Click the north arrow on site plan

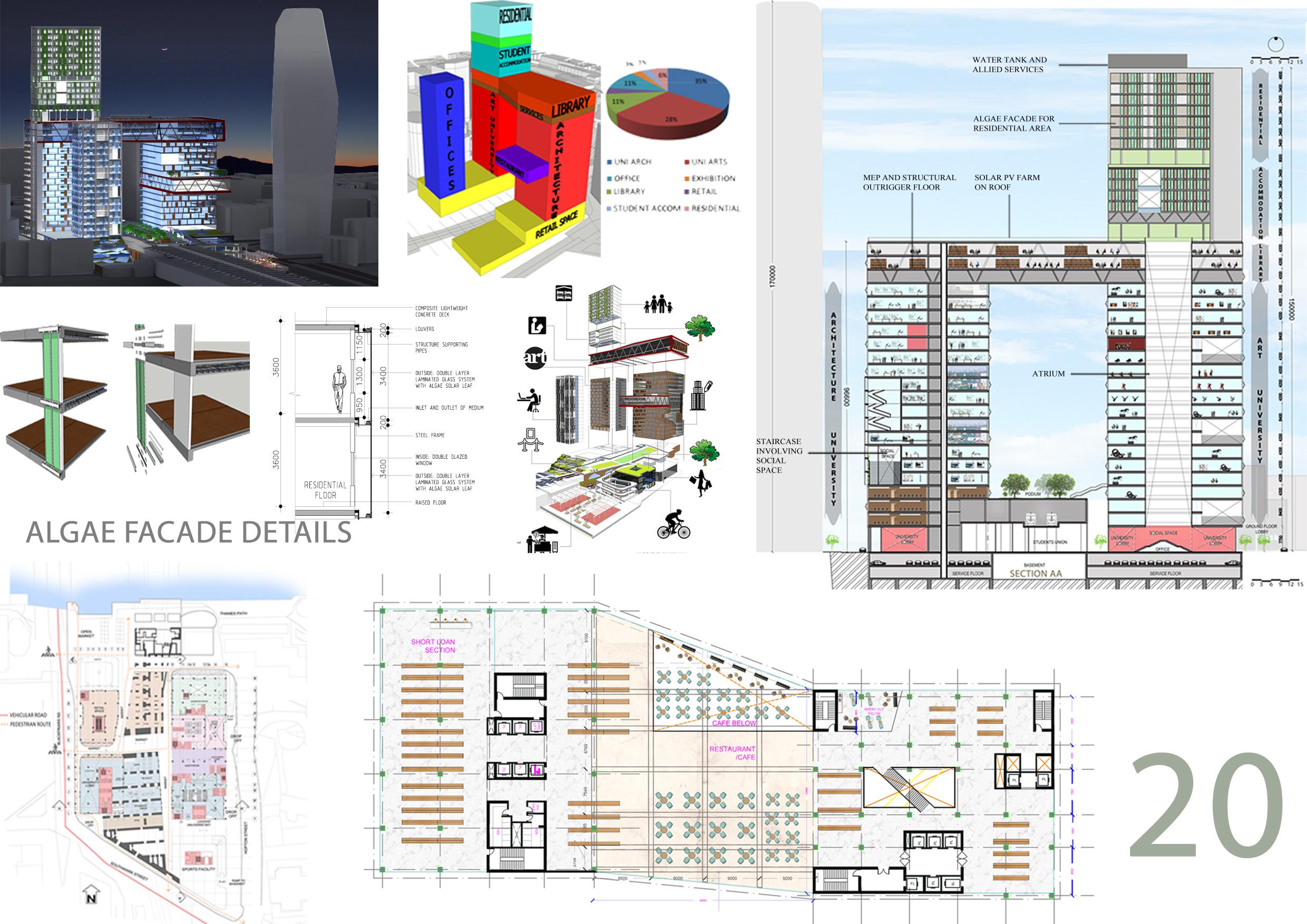[91, 894]
